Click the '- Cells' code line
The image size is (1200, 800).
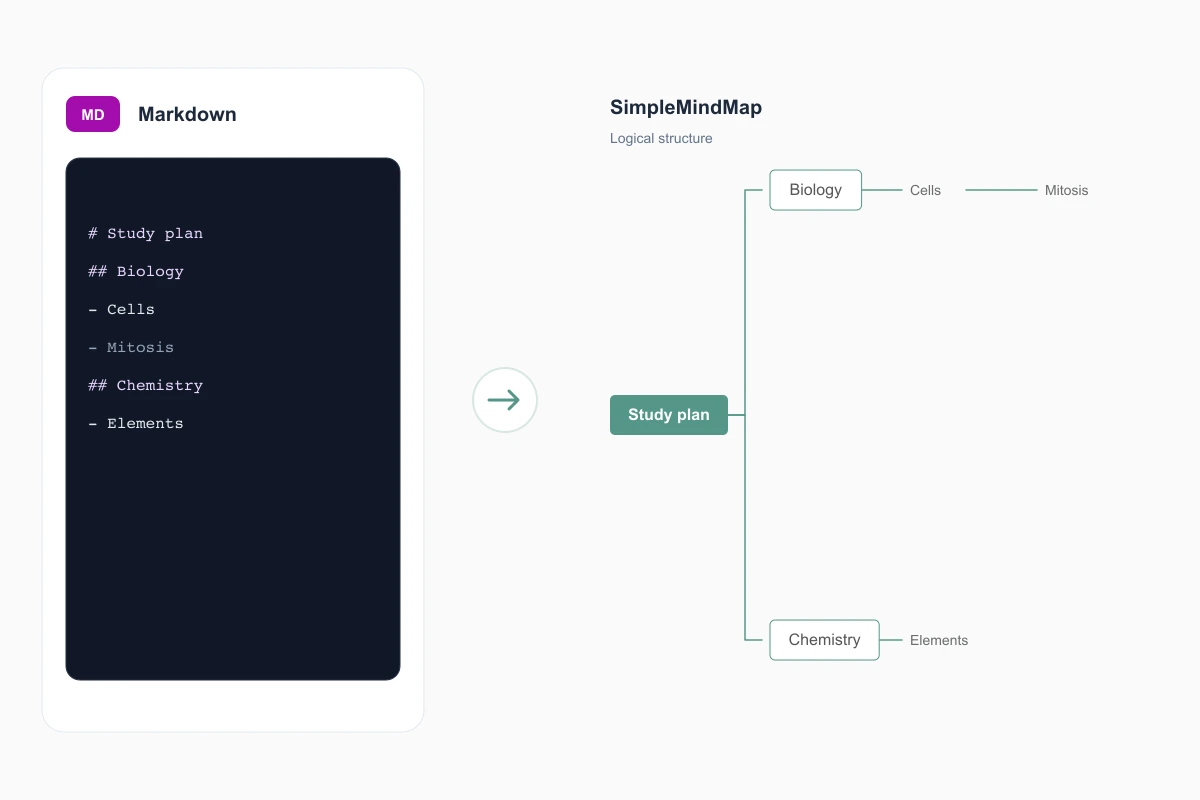click(121, 309)
